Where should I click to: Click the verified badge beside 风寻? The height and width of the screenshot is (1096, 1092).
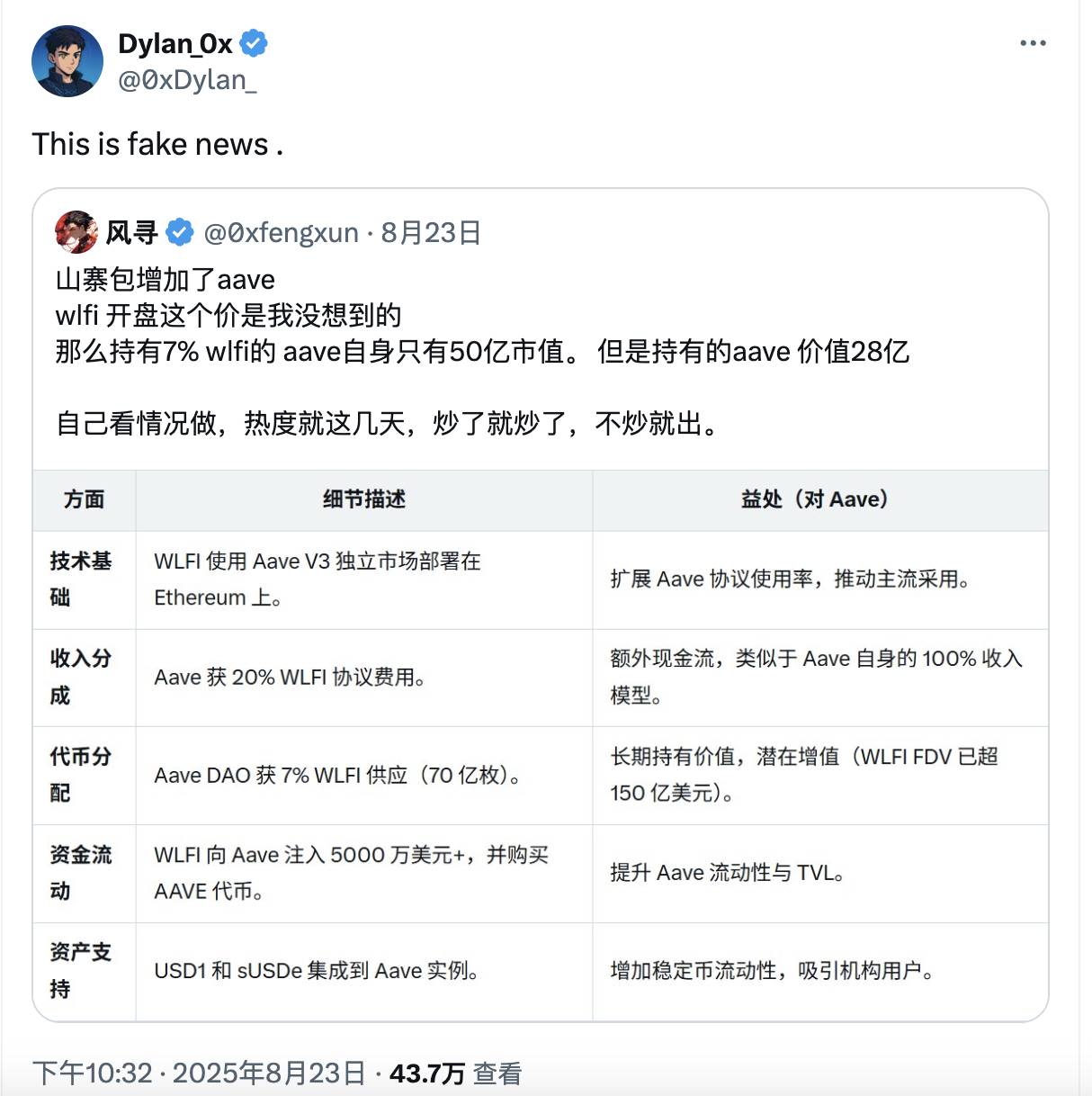click(x=180, y=231)
